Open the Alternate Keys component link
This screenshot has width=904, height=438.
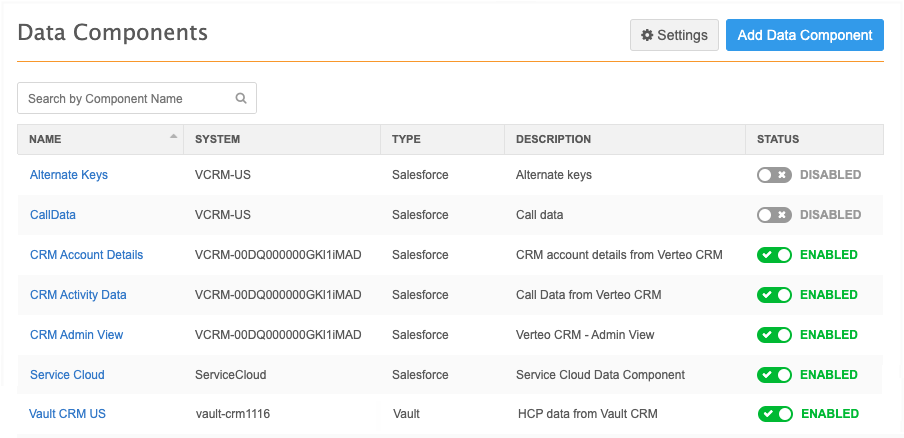click(69, 175)
